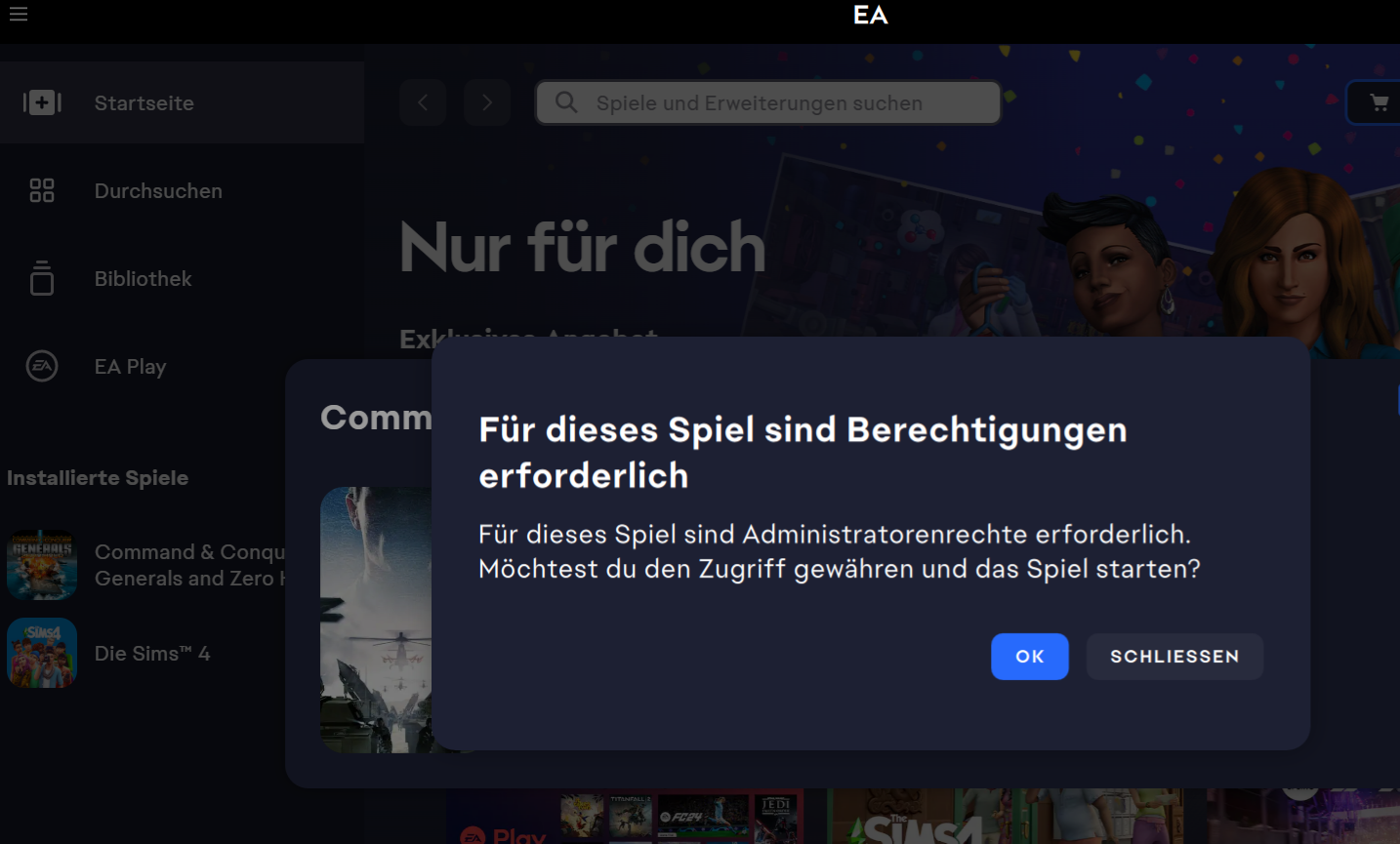Go forward with the right arrow
Screen dimensions: 1400x844
[486, 102]
